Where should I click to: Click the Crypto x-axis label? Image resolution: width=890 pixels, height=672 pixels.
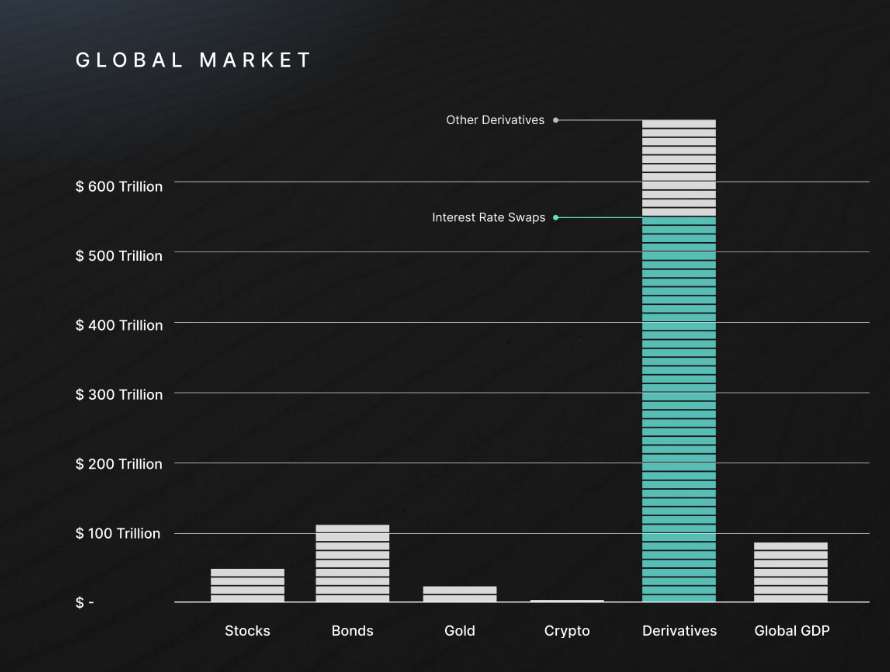click(567, 631)
